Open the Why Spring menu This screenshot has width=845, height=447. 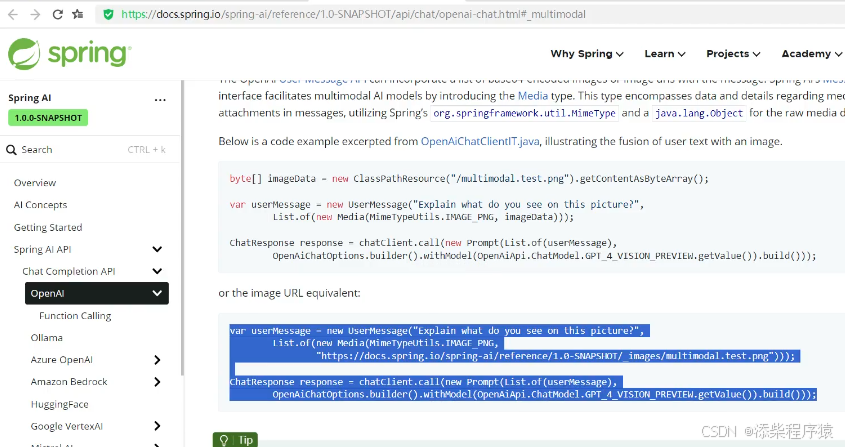click(587, 54)
